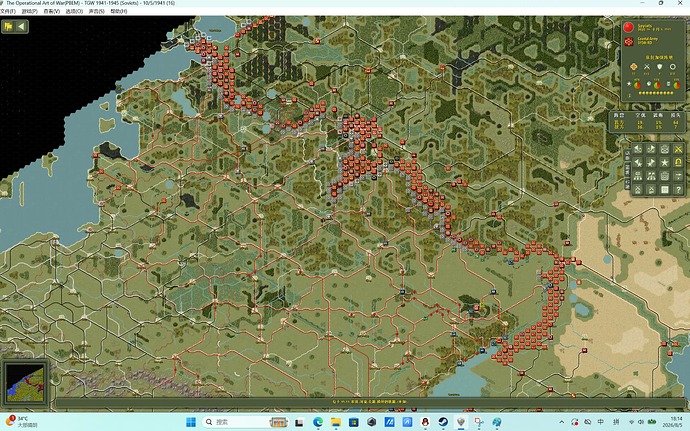Click the yellow flag button at top-left

[8, 26]
